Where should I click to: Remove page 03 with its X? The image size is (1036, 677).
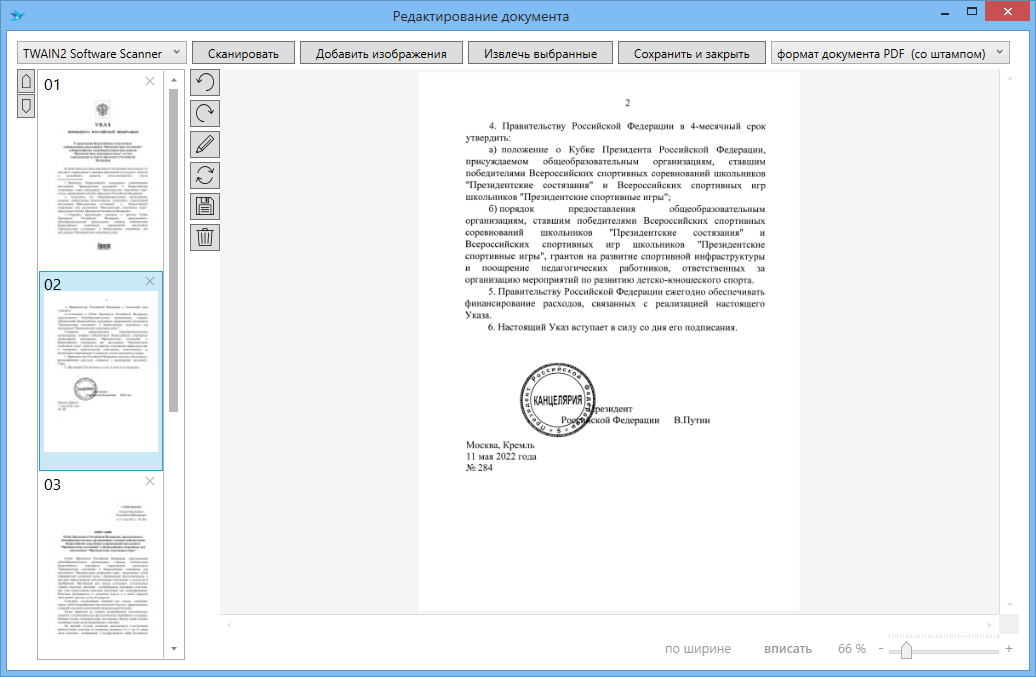point(150,481)
